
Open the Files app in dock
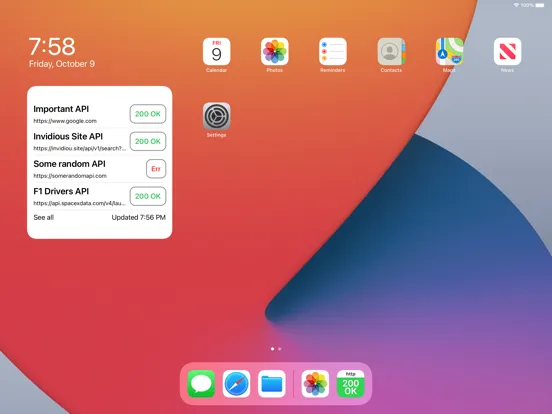(x=271, y=383)
